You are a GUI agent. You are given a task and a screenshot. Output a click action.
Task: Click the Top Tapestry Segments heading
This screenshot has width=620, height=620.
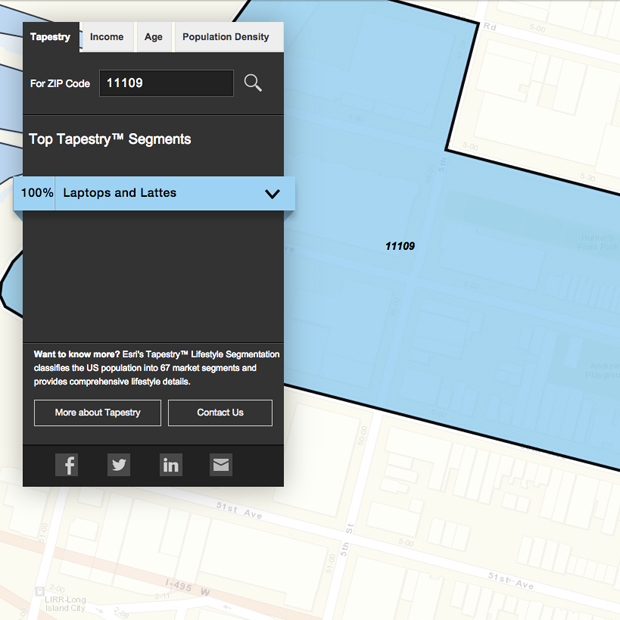point(110,139)
